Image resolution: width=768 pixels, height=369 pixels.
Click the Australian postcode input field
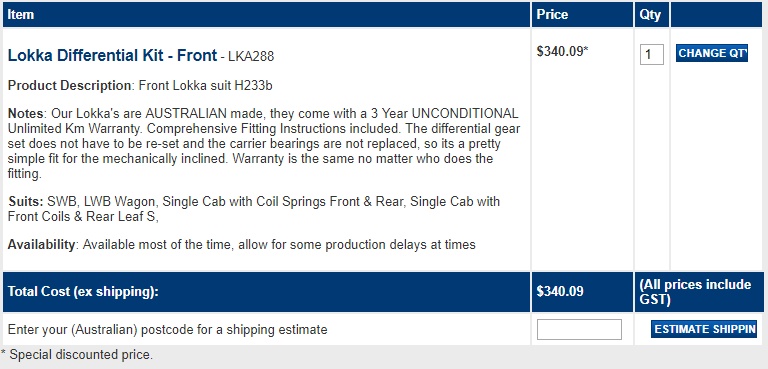tap(579, 329)
